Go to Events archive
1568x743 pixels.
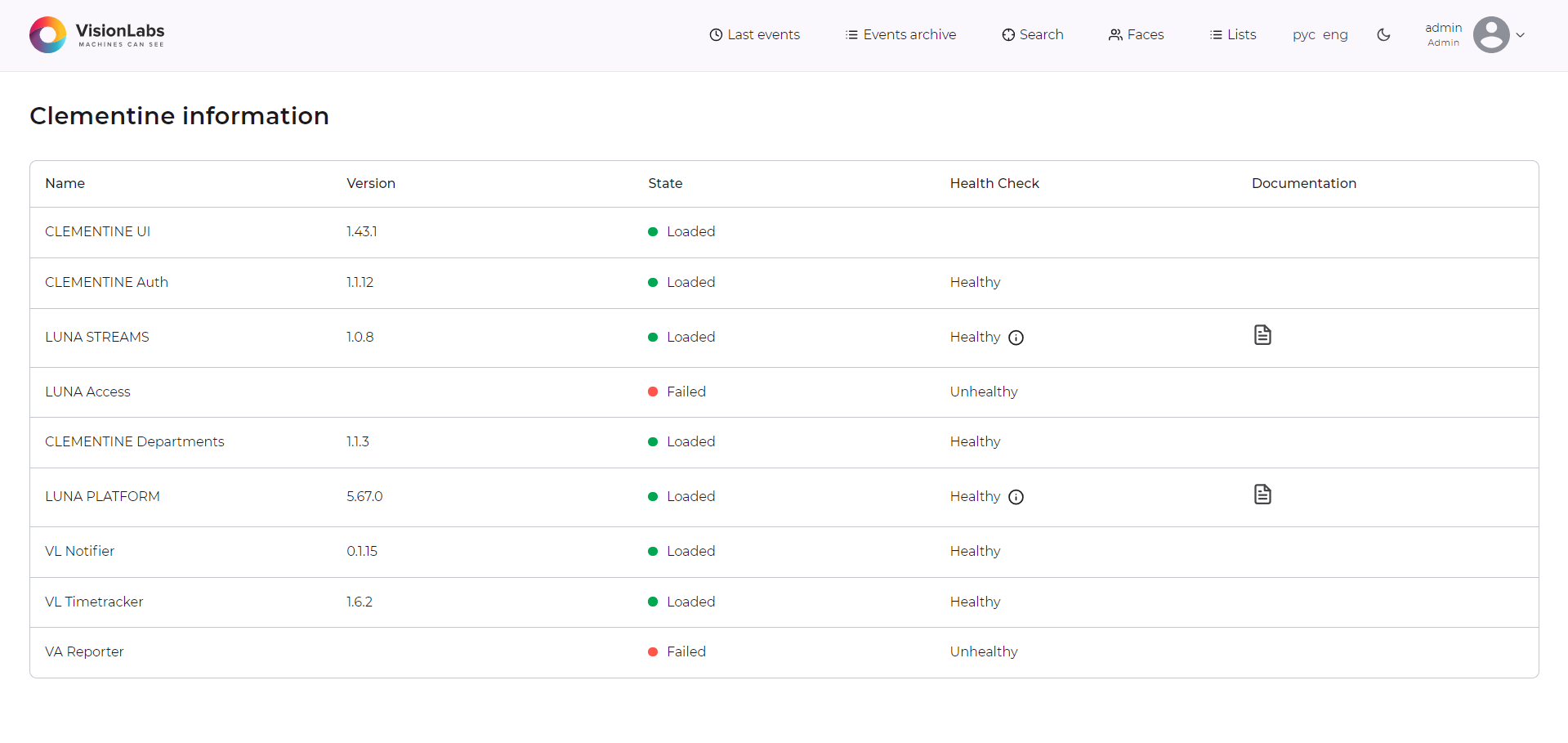pyautogui.click(x=900, y=35)
